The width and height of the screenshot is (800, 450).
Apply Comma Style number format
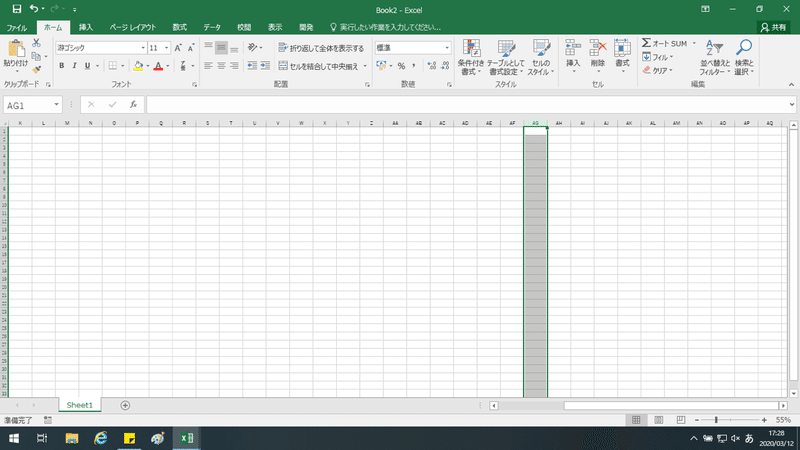coord(414,66)
